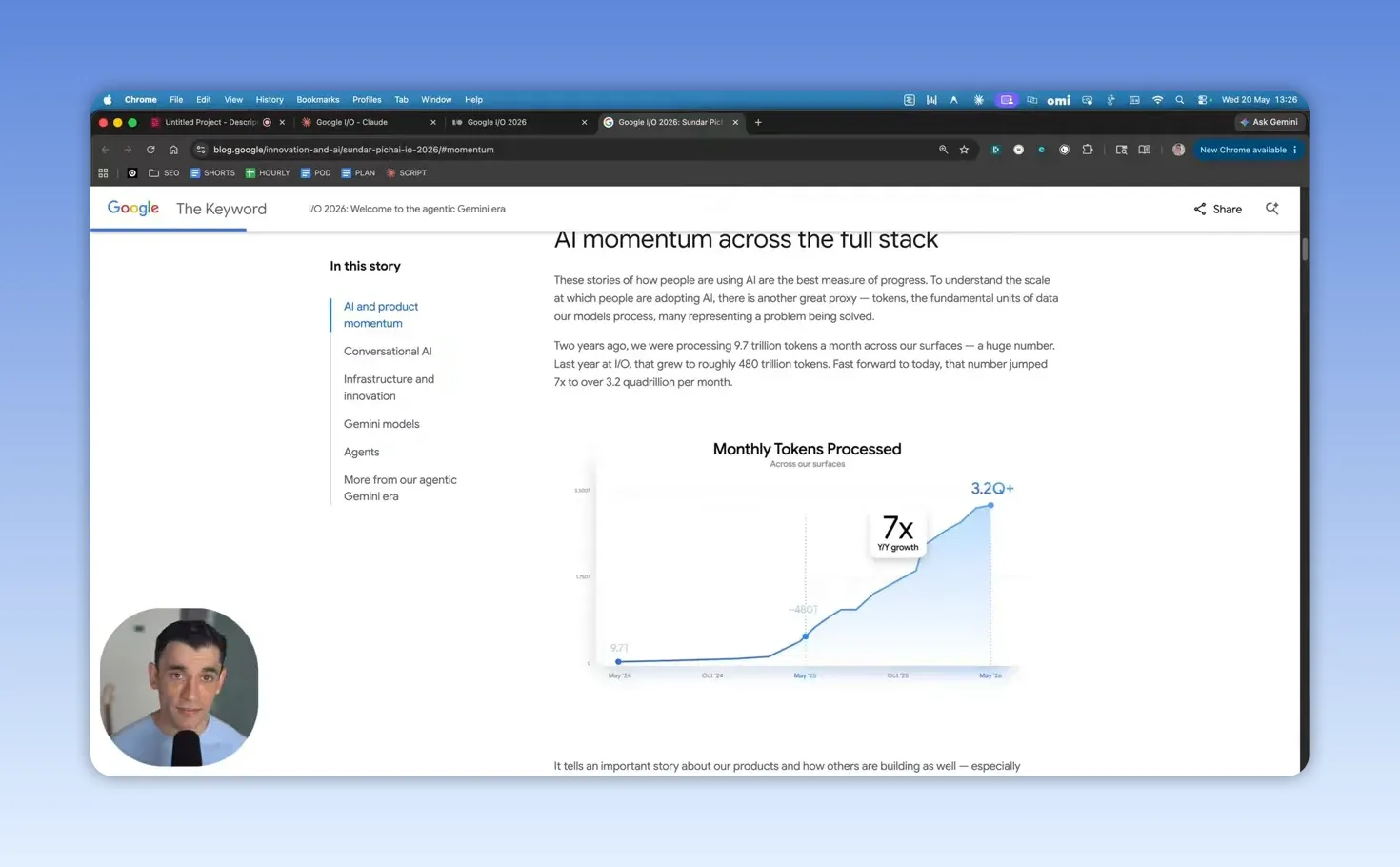Open the Profiles menu

click(367, 100)
